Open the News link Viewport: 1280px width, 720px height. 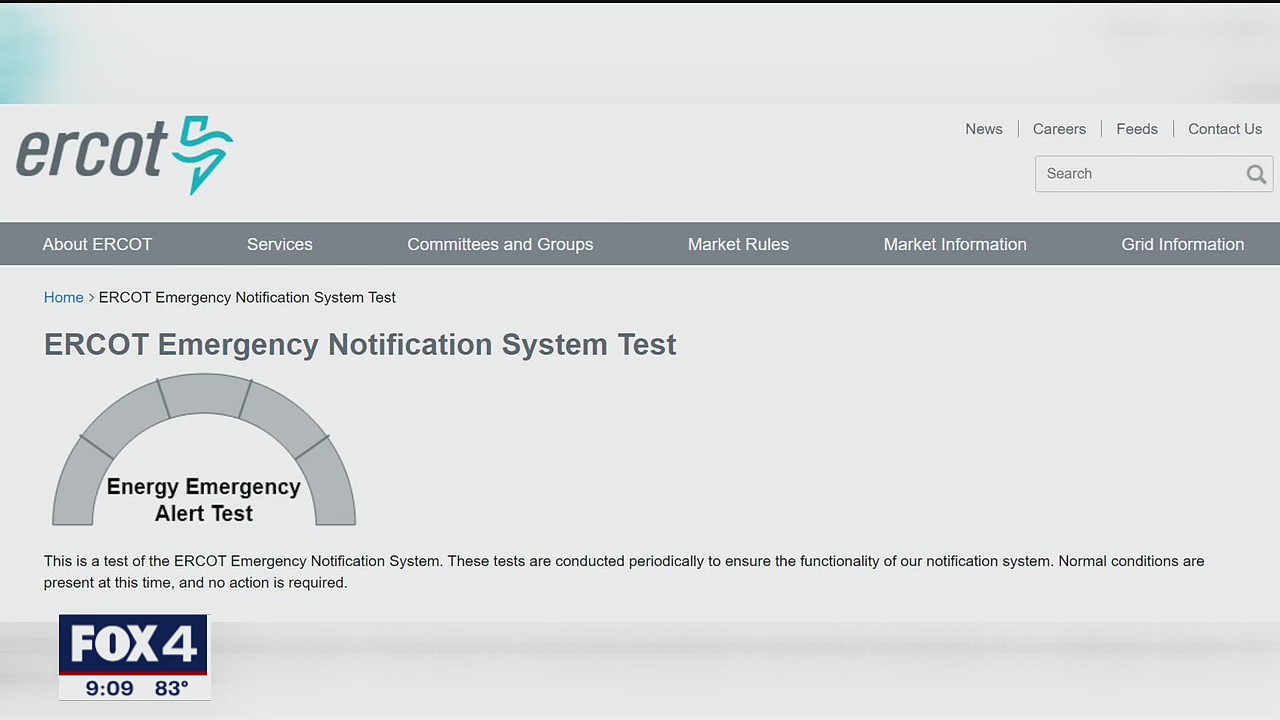point(984,129)
